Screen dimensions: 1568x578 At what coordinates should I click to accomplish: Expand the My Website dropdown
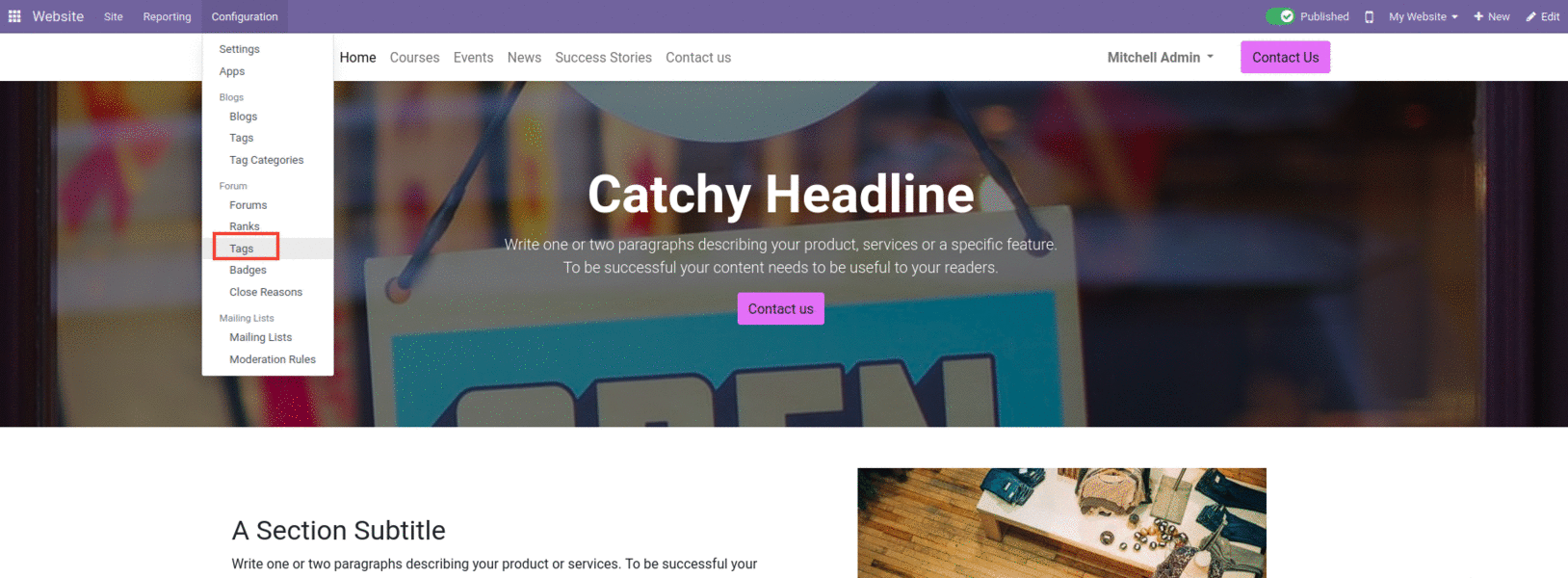[x=1424, y=16]
